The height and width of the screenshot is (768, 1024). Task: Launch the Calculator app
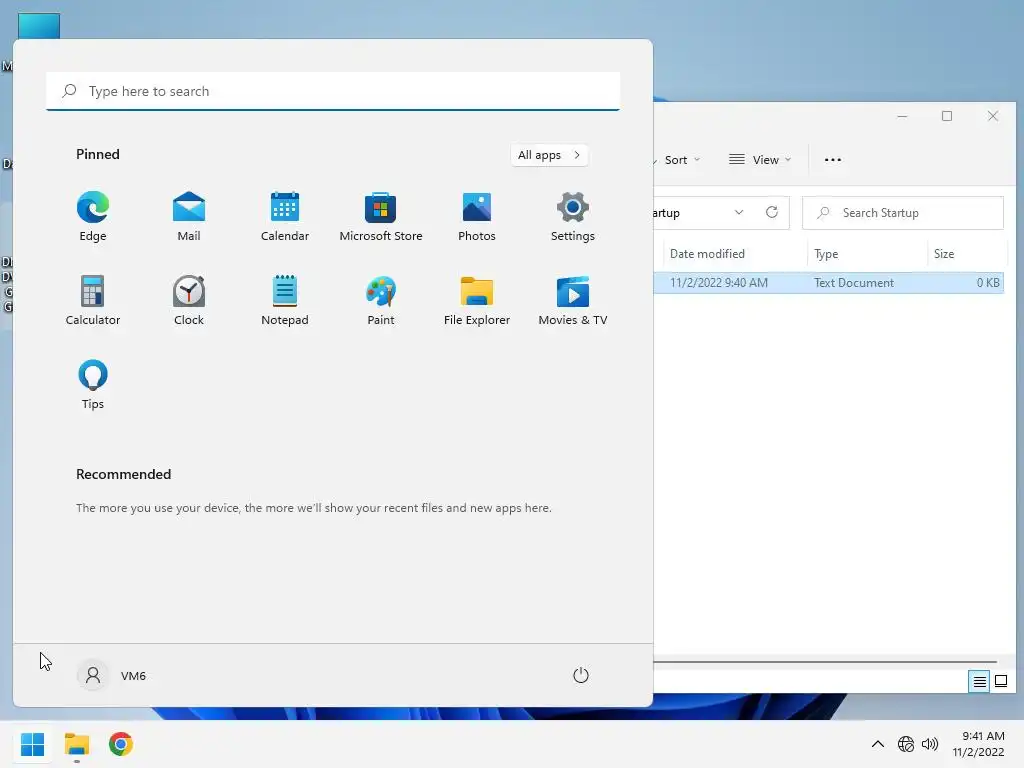point(93,300)
